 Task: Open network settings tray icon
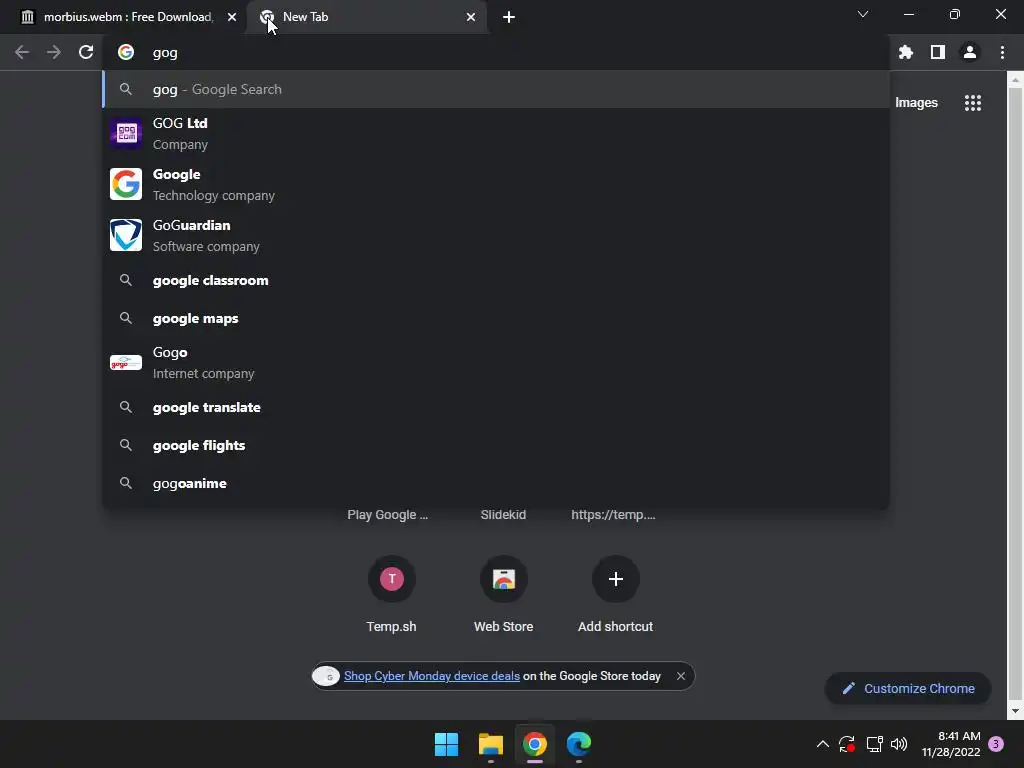click(874, 744)
